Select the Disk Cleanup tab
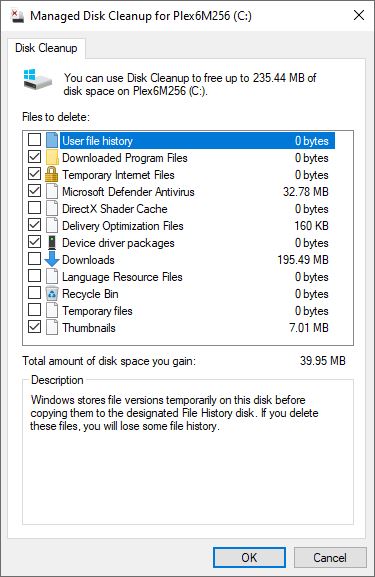The width and height of the screenshot is (375, 577). (x=46, y=48)
